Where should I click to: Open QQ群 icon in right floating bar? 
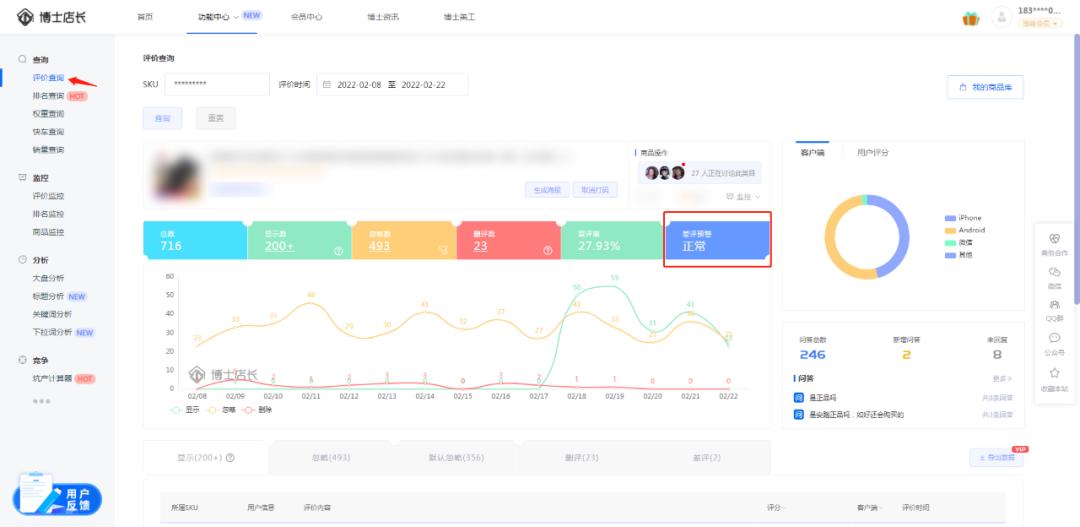1055,305
